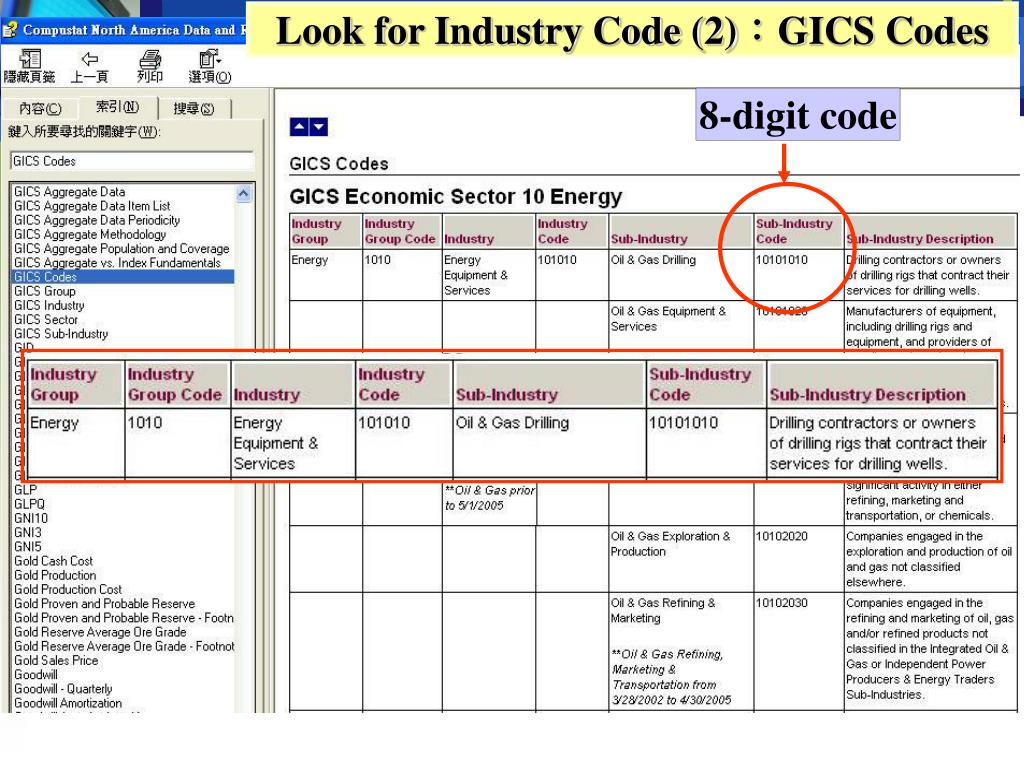Click the Print toolbar icon
Image resolution: width=1024 pixels, height=768 pixels.
tap(150, 67)
